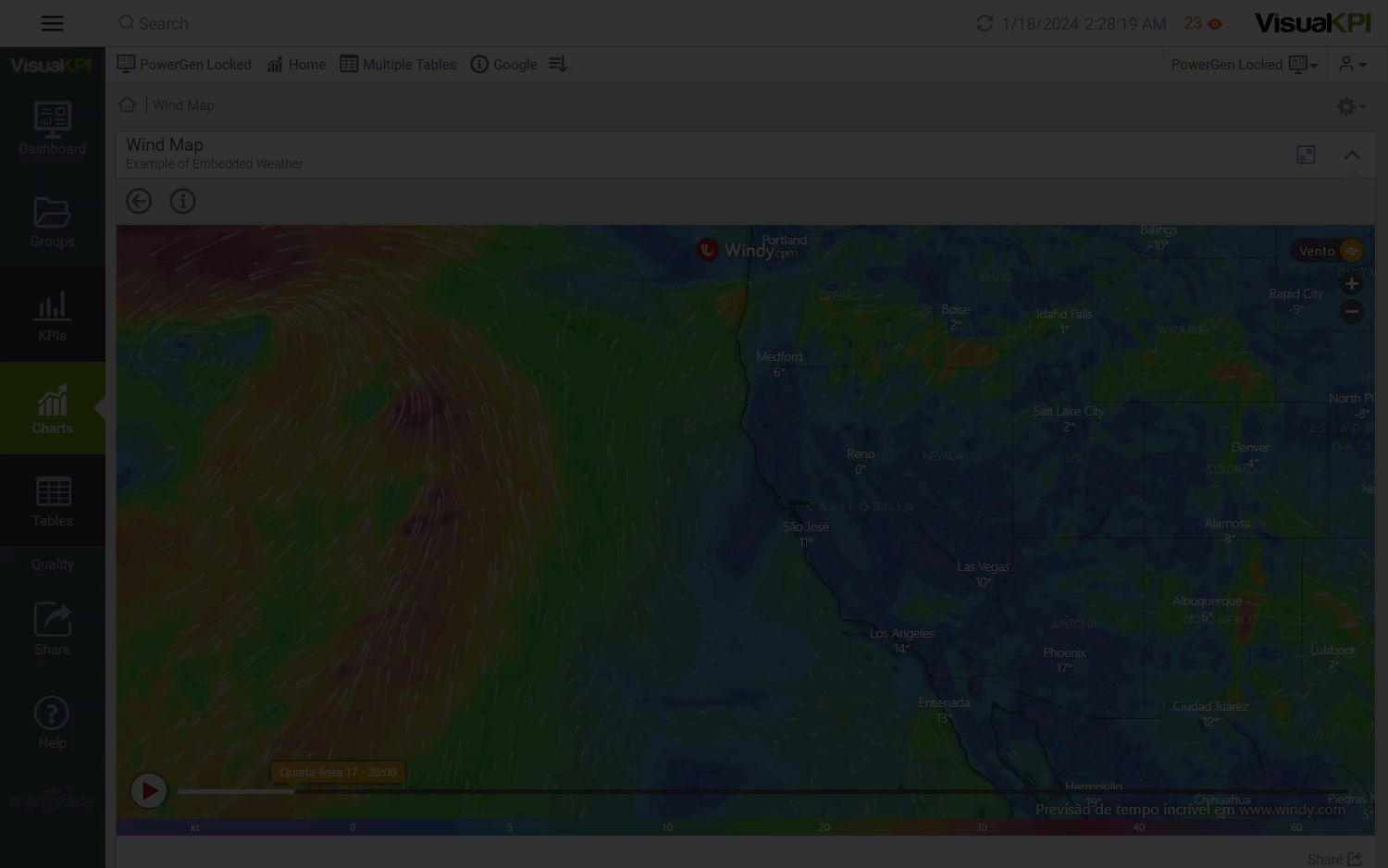The image size is (1388, 868).
Task: Click the back arrow button
Action: [x=139, y=202]
